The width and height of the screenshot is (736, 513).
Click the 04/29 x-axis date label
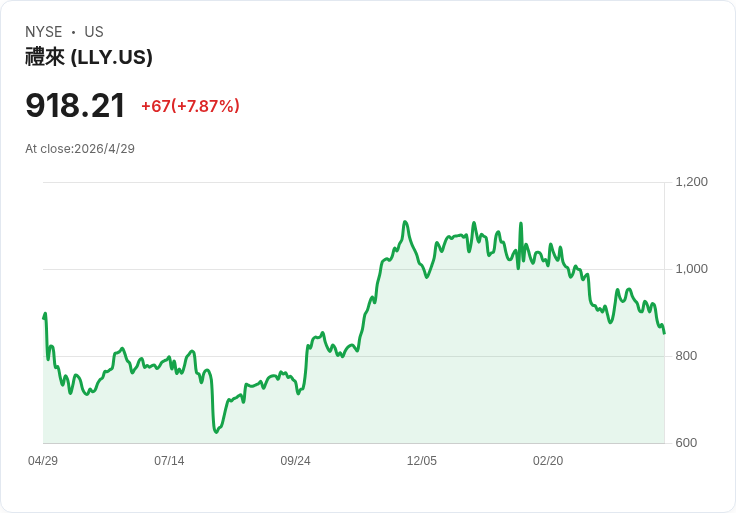coord(43,461)
